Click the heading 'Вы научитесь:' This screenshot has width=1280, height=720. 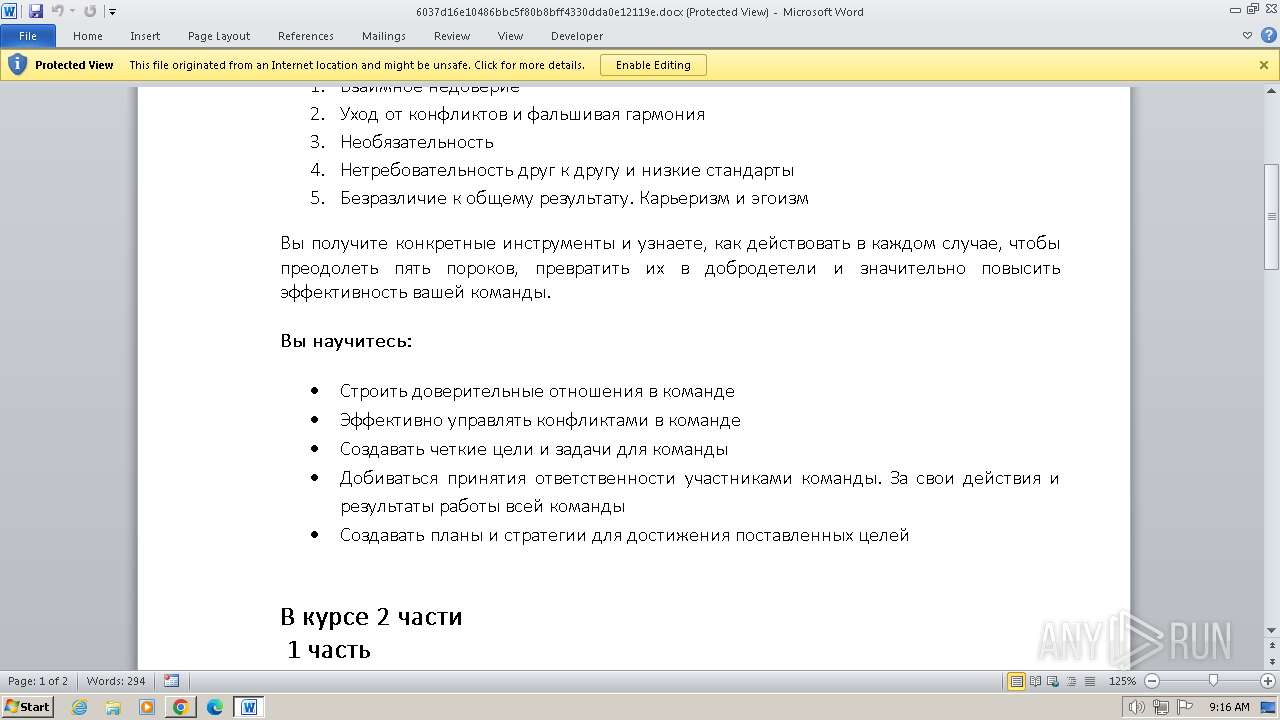point(346,341)
